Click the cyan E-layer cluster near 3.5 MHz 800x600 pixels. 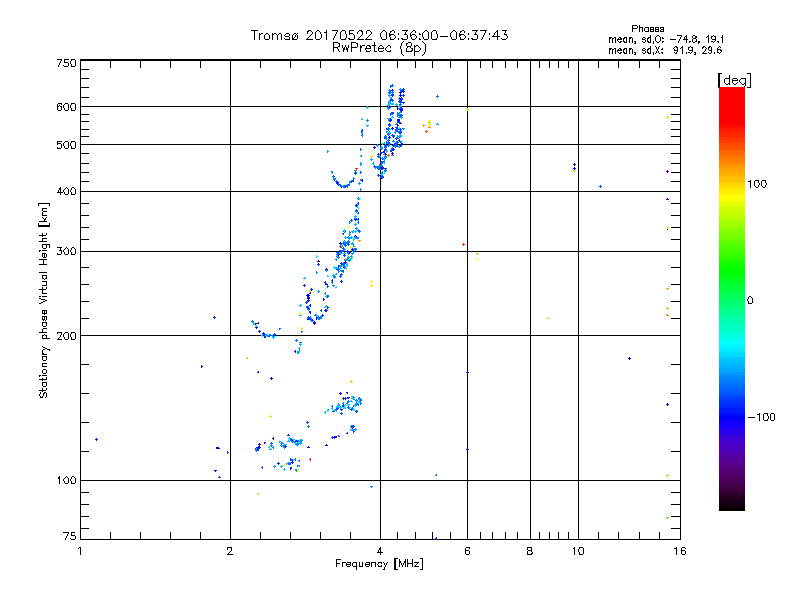tap(344, 404)
